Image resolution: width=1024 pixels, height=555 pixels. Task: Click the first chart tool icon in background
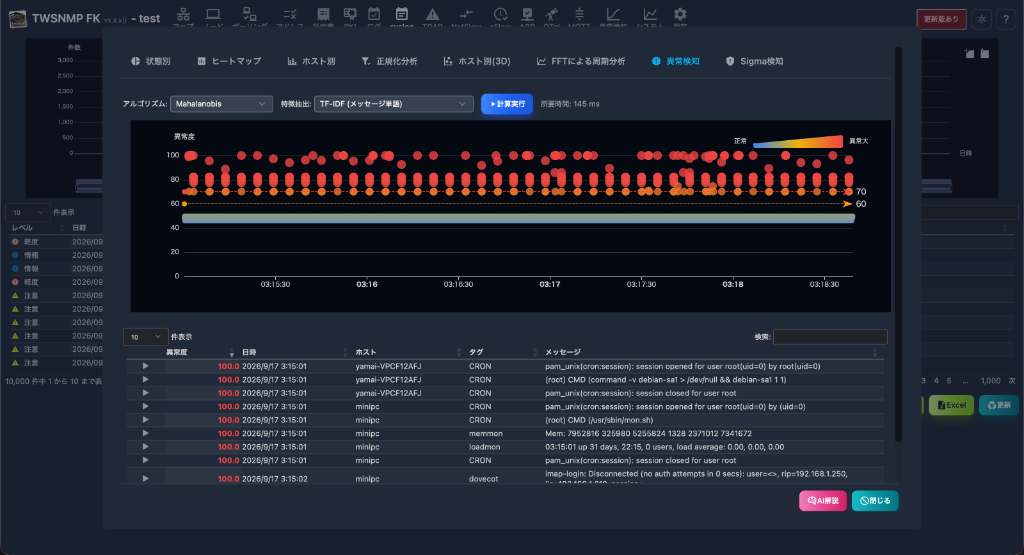pos(969,54)
